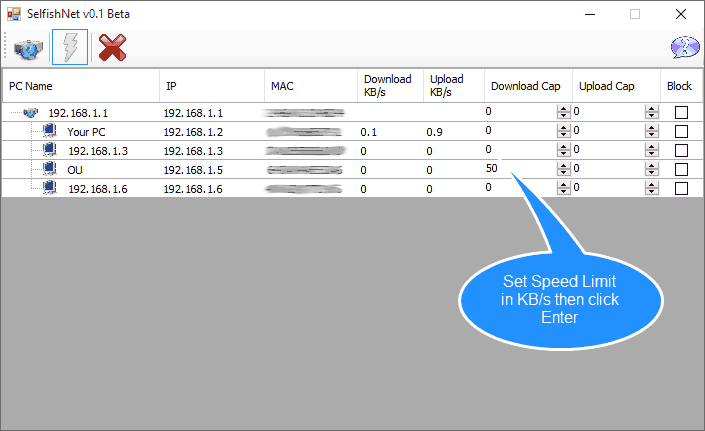This screenshot has height=431, width=705.
Task: Select the 192.168.1.3 device name
Action: click(98, 151)
